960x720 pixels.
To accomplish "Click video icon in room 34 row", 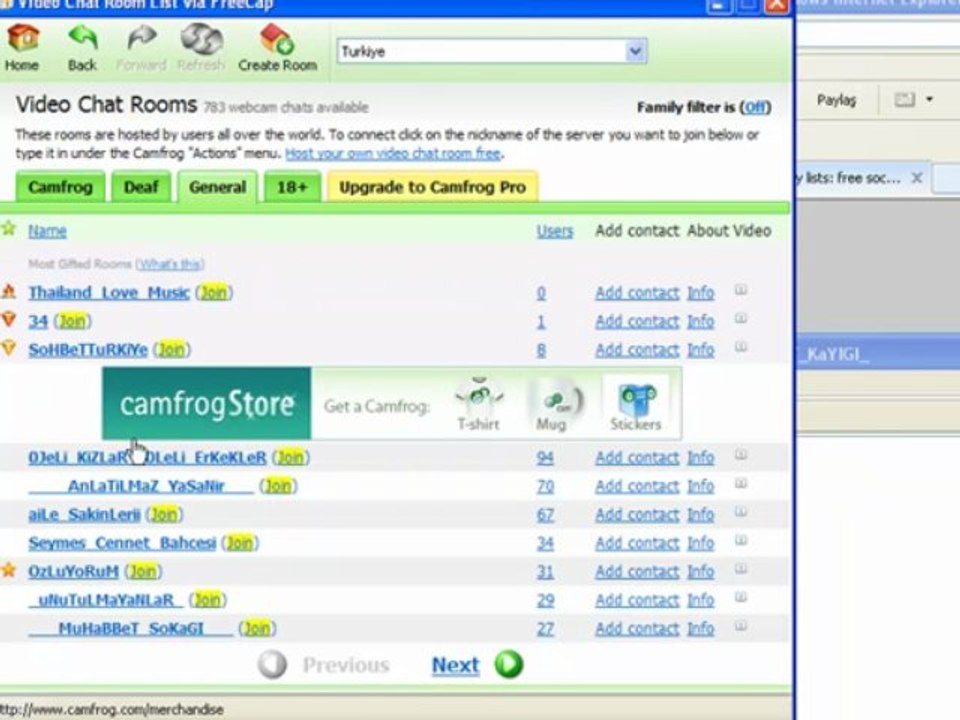I will click(741, 318).
